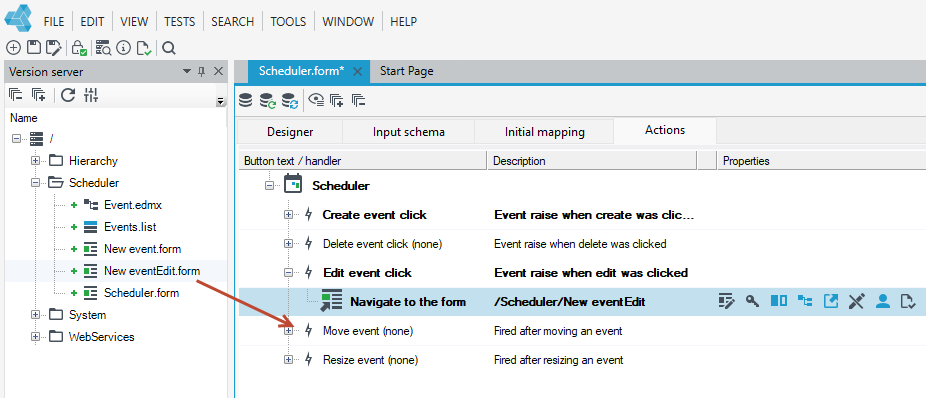
Task: Expand all actions in form toolbar
Action: click(x=337, y=100)
